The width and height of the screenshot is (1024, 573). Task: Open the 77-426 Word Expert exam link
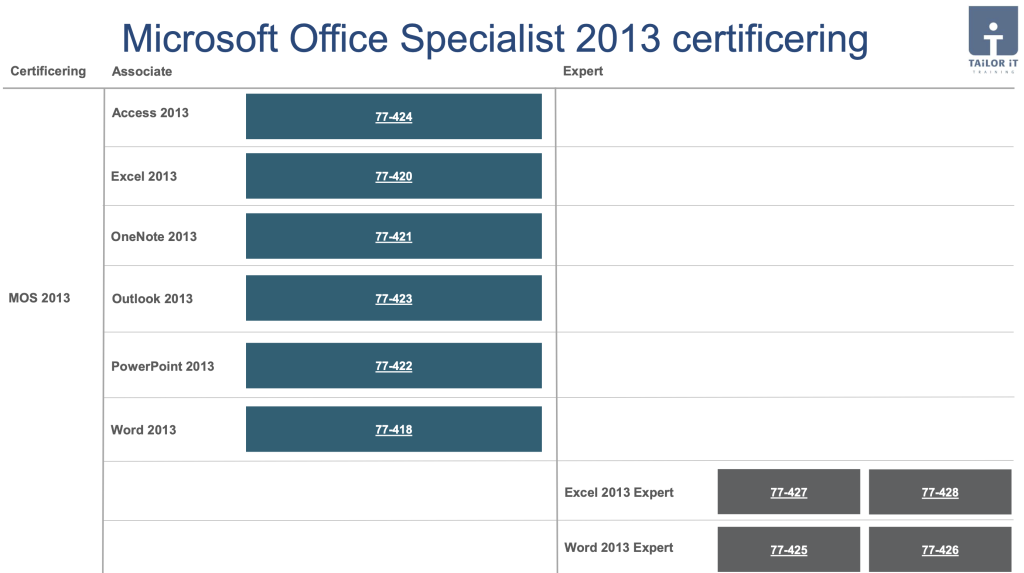pos(940,550)
